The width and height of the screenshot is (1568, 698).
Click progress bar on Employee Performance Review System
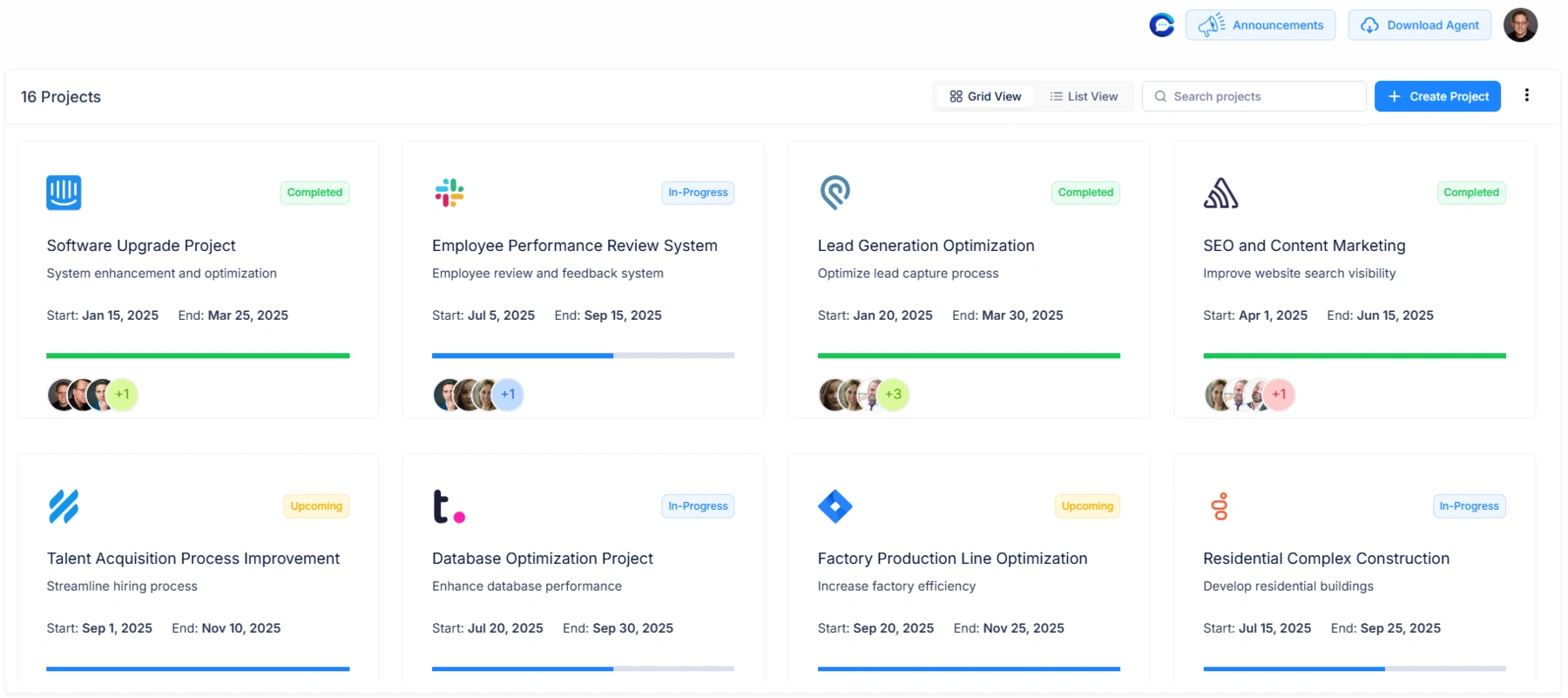[583, 356]
